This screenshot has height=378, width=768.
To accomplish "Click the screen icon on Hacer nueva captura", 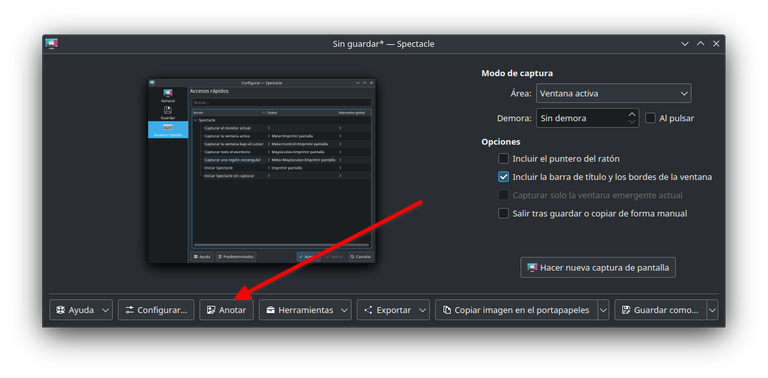I will [x=532, y=267].
